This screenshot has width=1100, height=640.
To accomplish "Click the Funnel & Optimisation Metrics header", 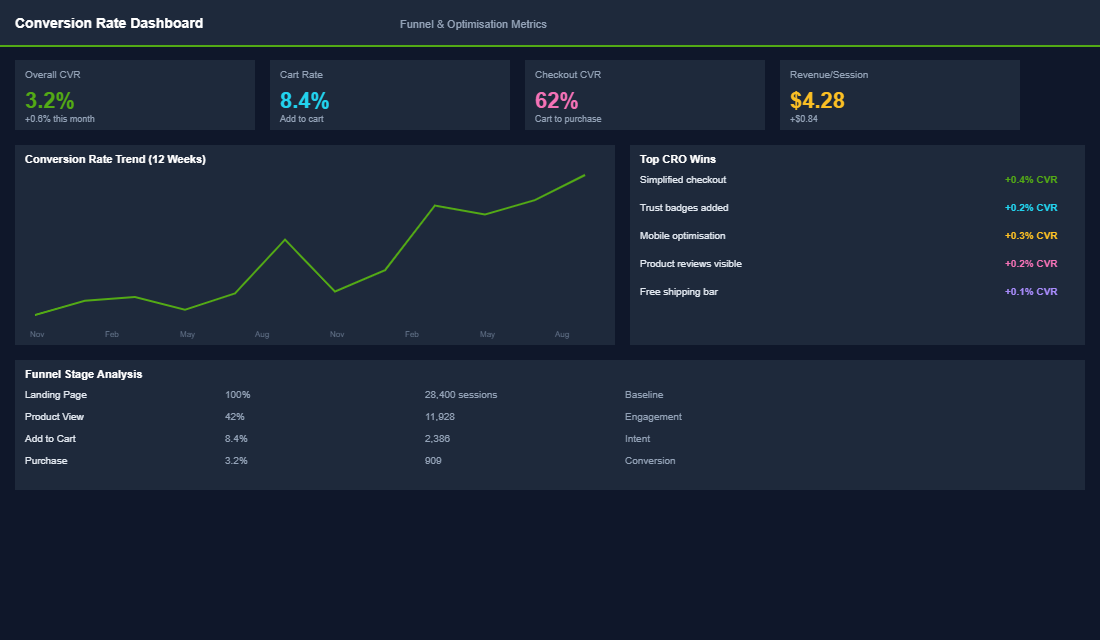I will 473,24.
